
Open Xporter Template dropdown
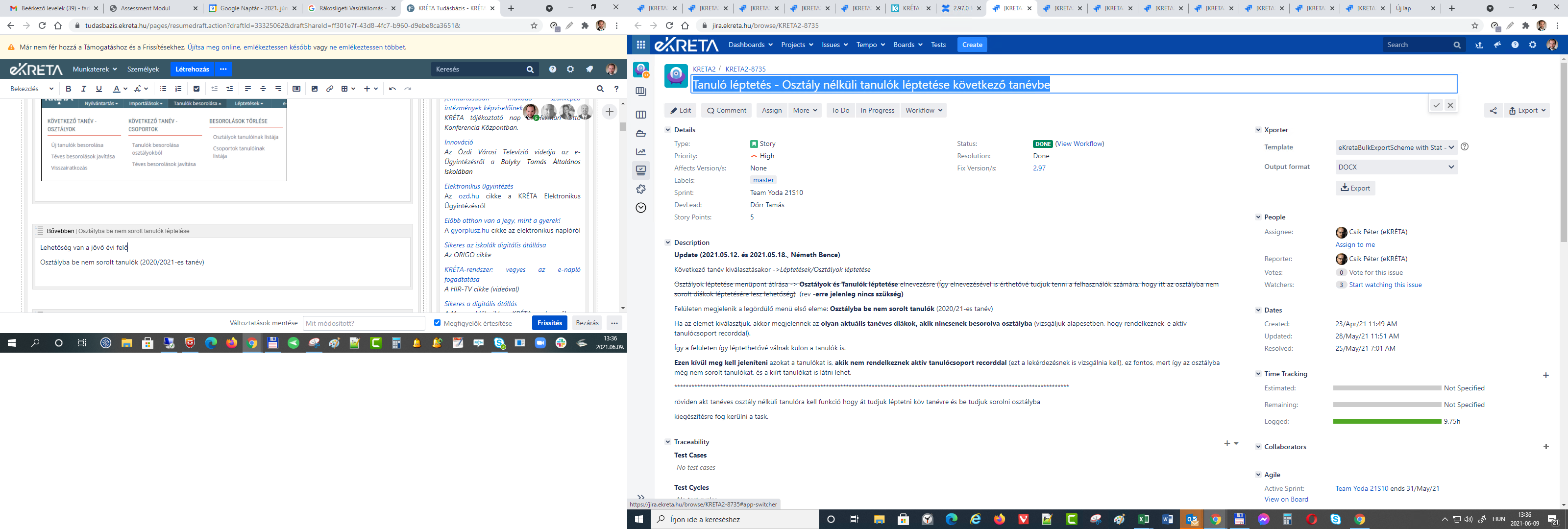[x=1396, y=147]
